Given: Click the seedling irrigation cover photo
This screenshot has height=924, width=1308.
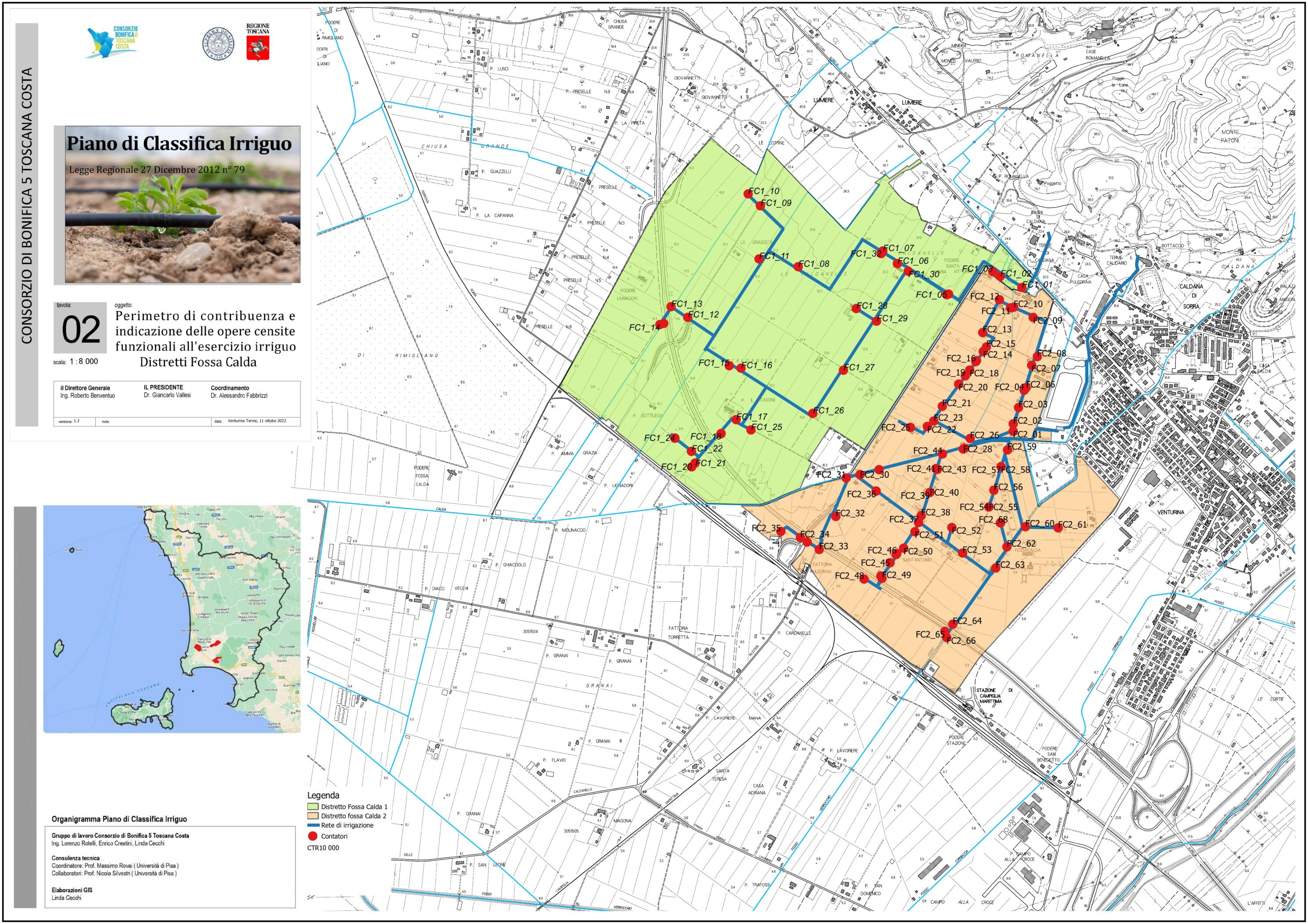Looking at the screenshot, I should tap(183, 205).
